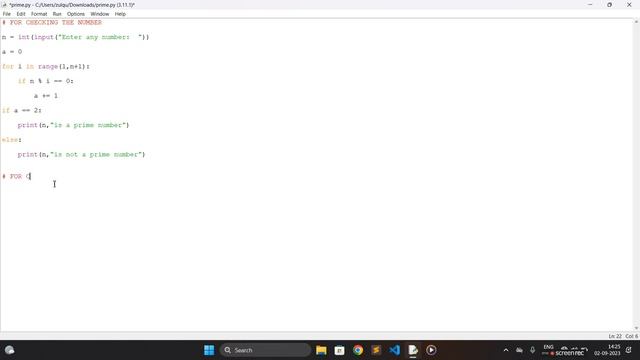Open the Format menu

(39, 14)
